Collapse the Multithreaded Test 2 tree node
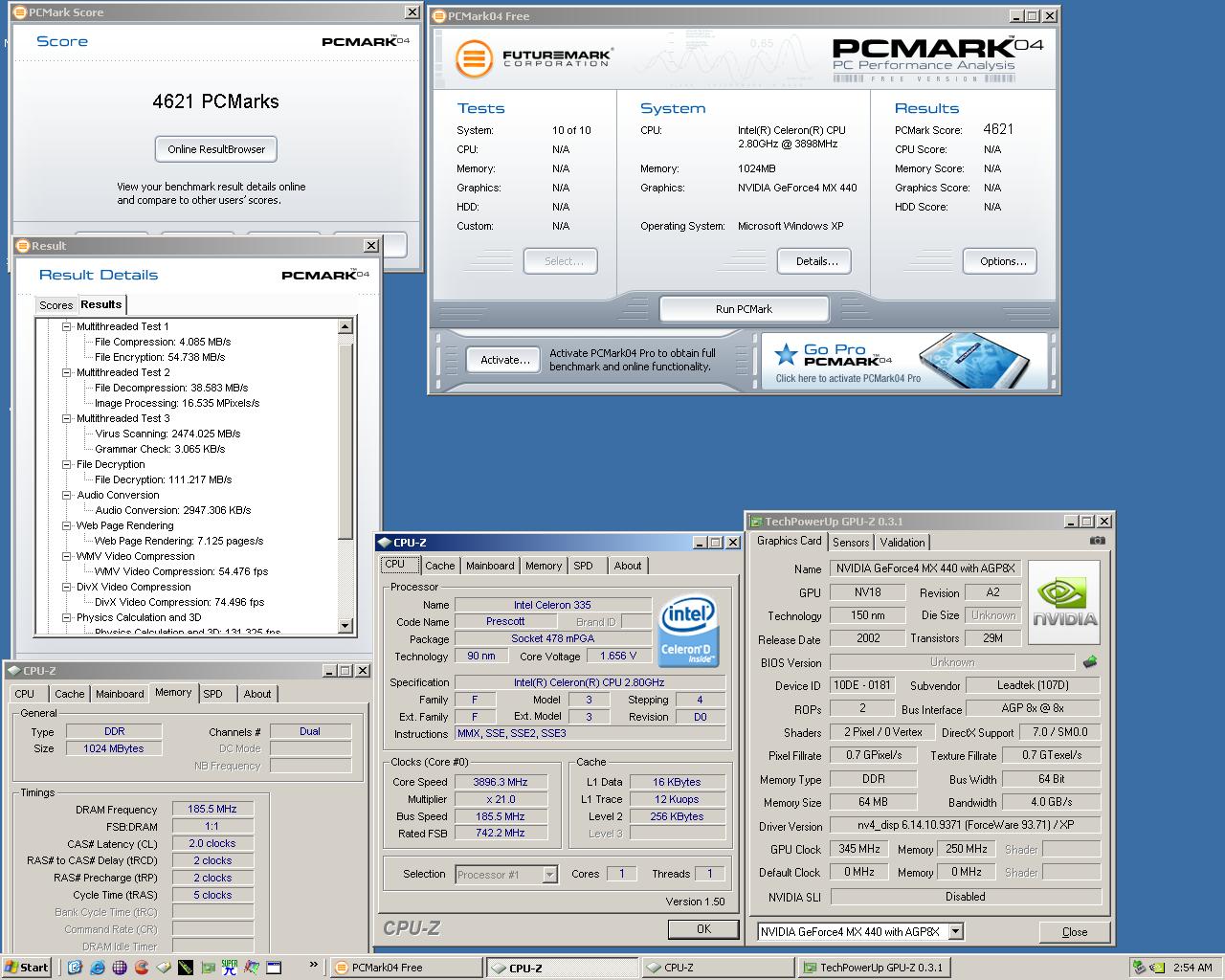Image resolution: width=1225 pixels, height=980 pixels. (67, 372)
